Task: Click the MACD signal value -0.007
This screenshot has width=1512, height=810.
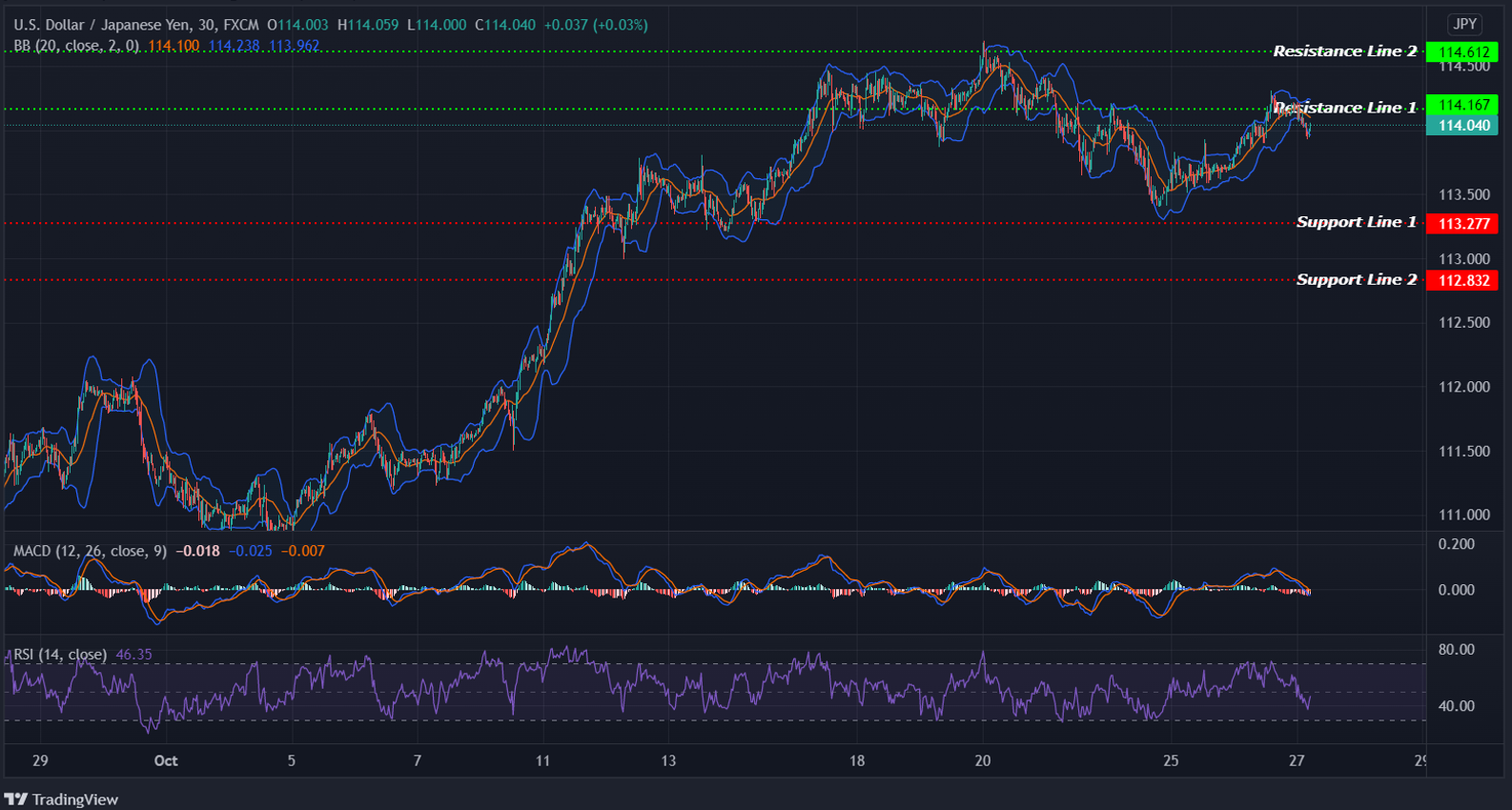Action: pos(302,551)
